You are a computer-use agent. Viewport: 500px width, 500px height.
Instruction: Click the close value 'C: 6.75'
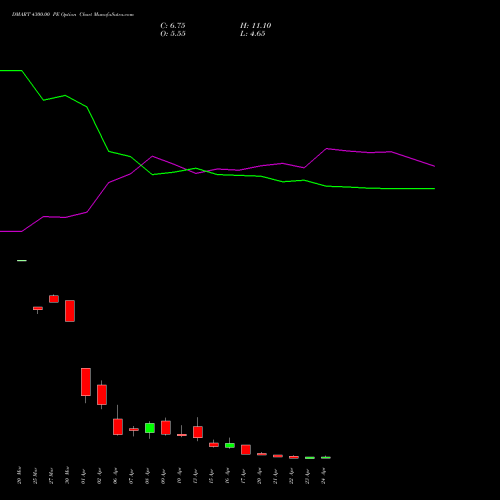173,26
